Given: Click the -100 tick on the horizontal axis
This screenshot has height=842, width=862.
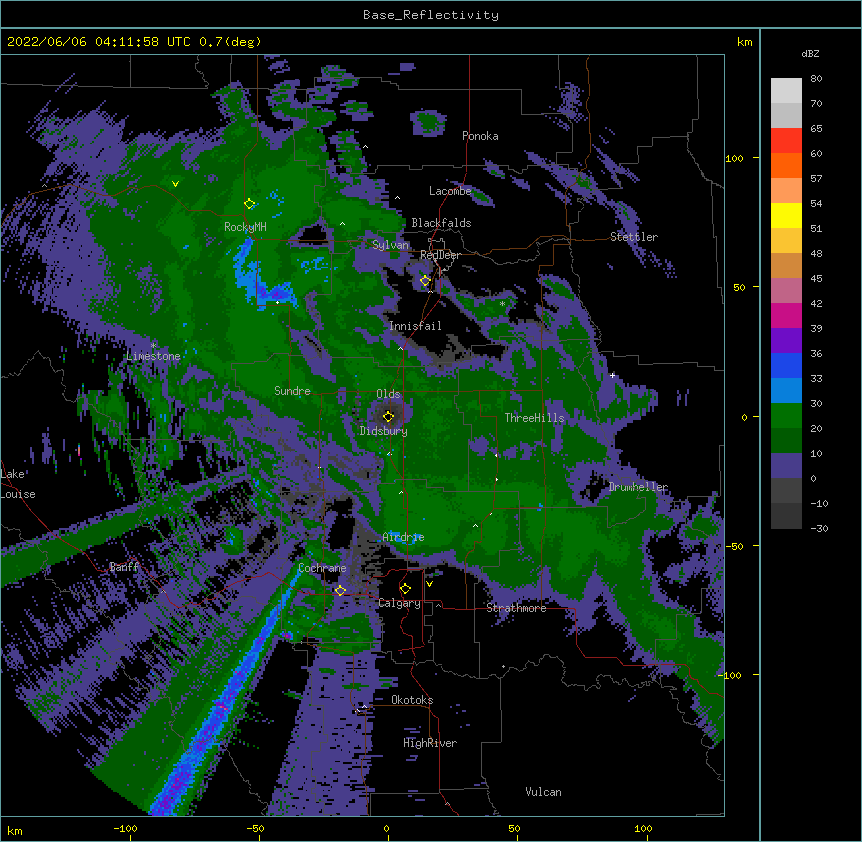Looking at the screenshot, I should click(125, 828).
